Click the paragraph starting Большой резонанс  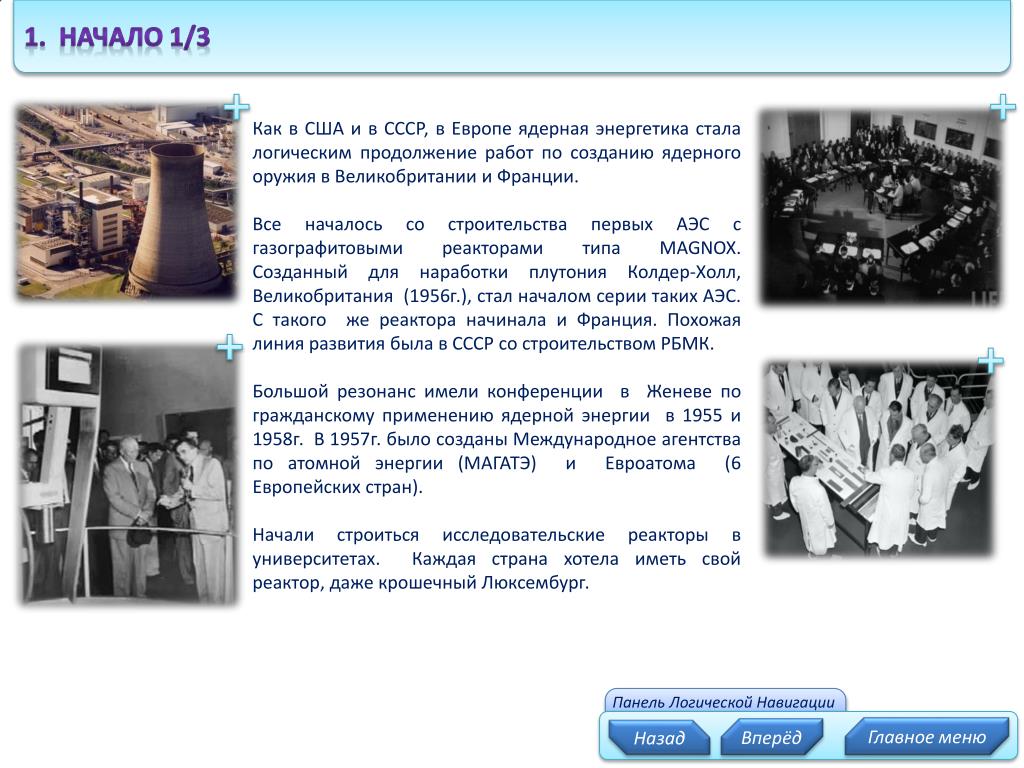(x=496, y=439)
